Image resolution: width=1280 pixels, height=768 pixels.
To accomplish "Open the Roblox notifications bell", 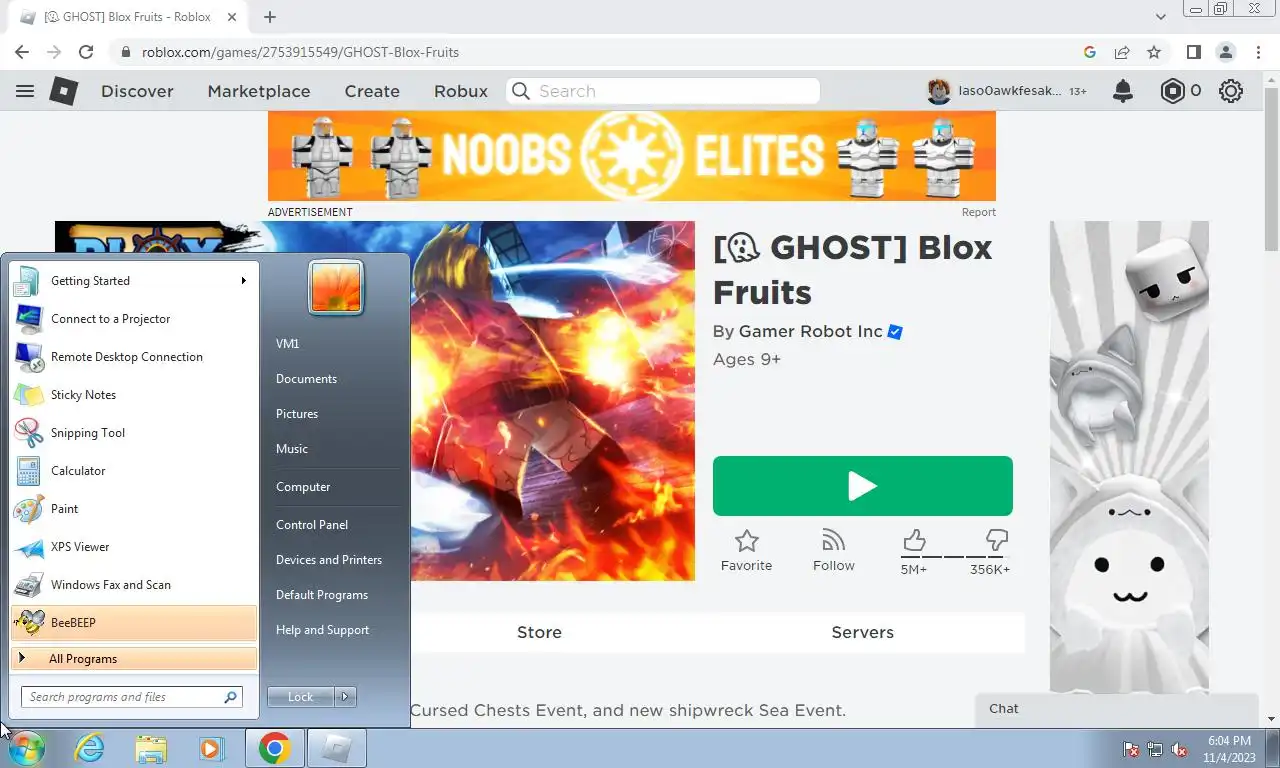I will (x=1123, y=91).
